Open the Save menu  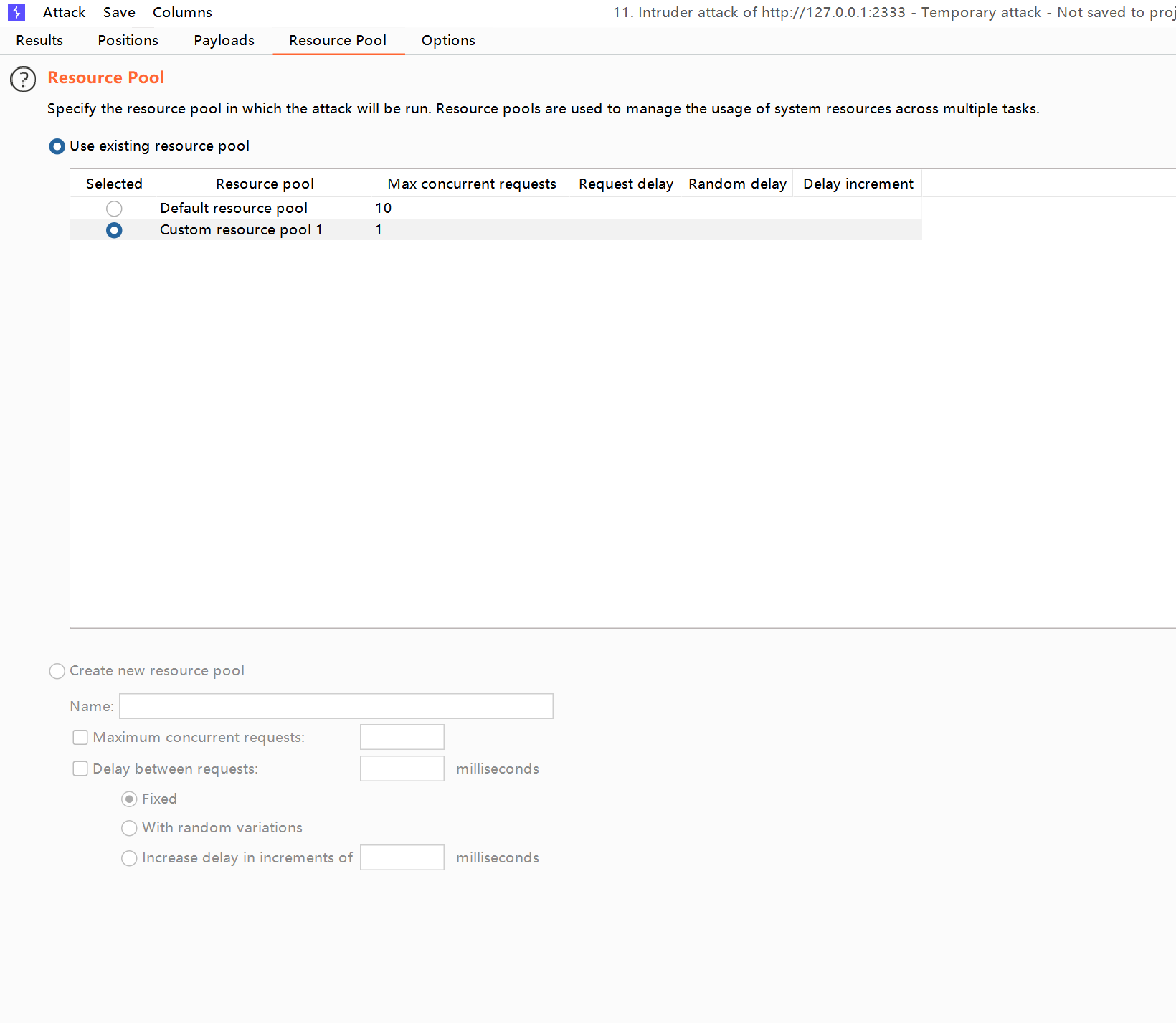pos(119,12)
